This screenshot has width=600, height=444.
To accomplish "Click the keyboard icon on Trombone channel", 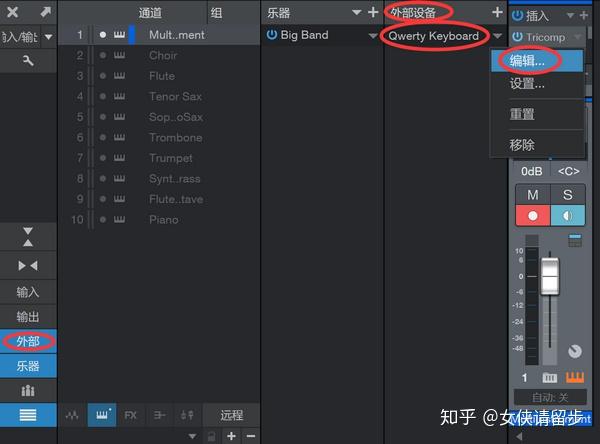I will coord(119,137).
